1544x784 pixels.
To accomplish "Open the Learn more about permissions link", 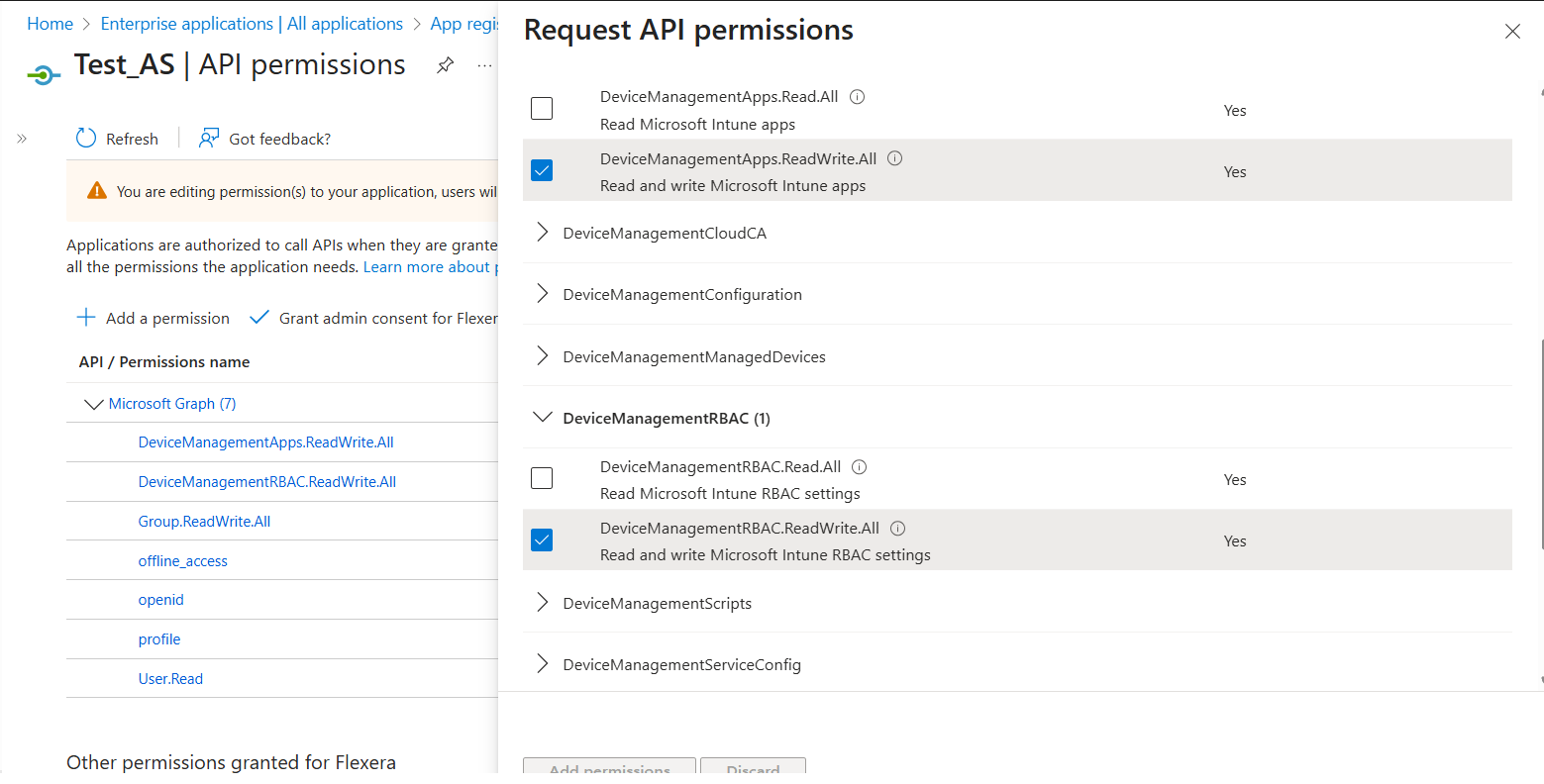I will (431, 267).
